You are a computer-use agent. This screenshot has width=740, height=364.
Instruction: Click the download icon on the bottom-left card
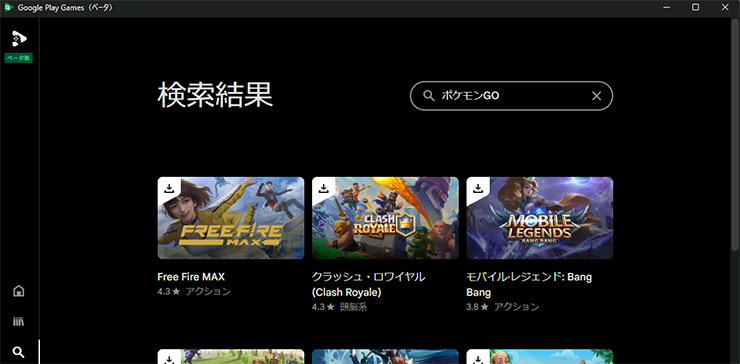[169, 359]
